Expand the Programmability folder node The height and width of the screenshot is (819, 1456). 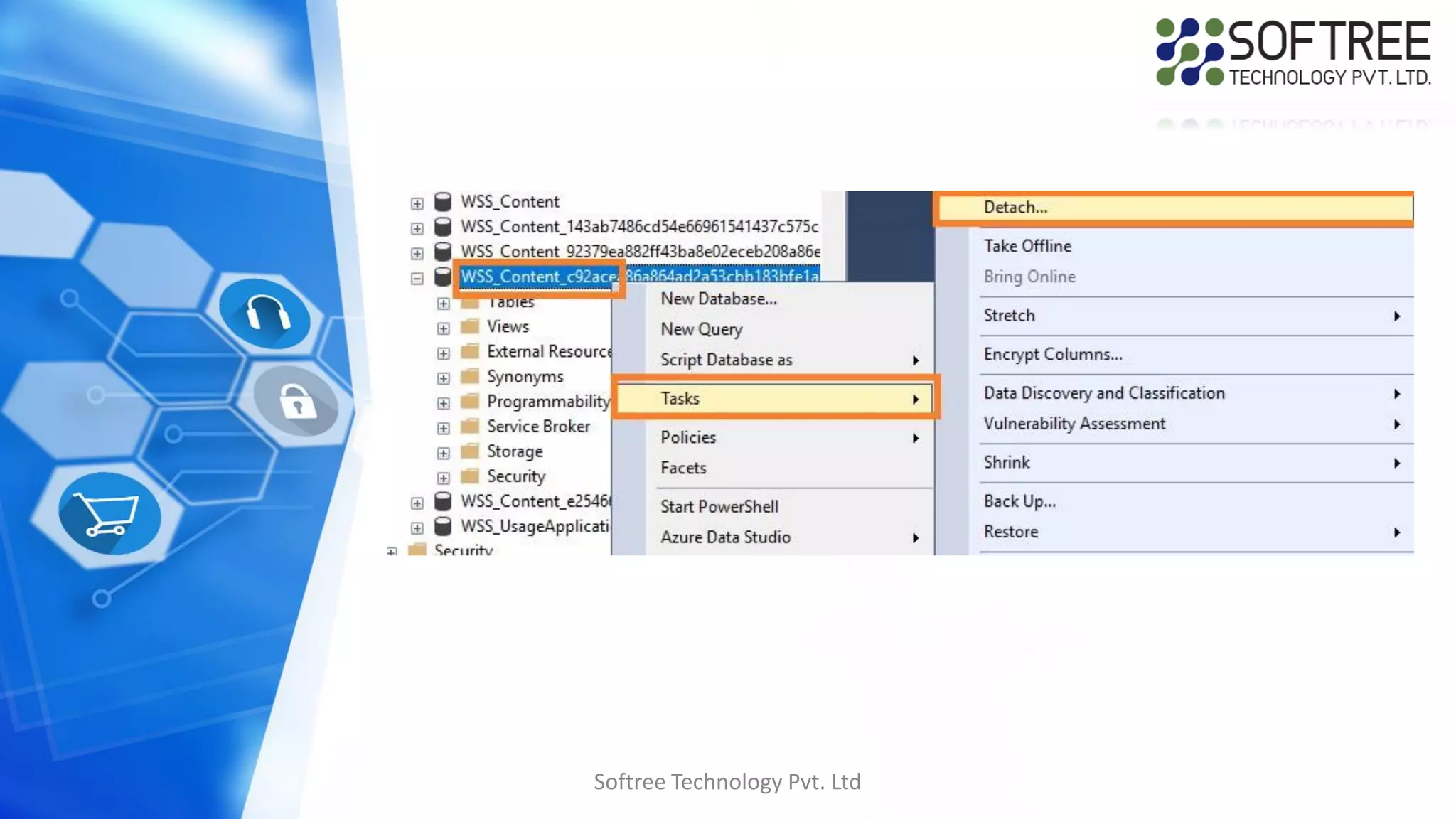443,403
